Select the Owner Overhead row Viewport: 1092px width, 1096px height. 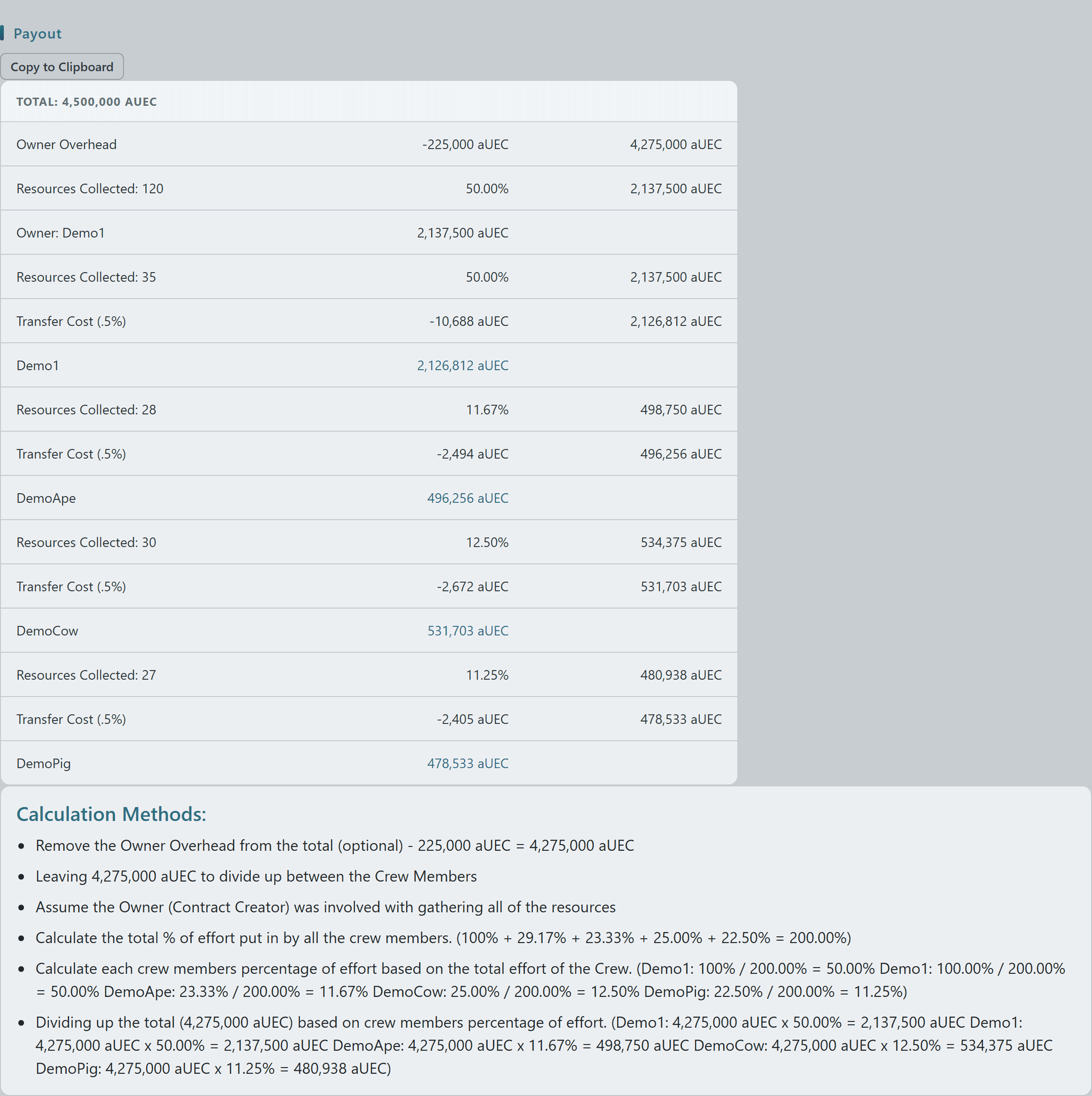click(369, 144)
